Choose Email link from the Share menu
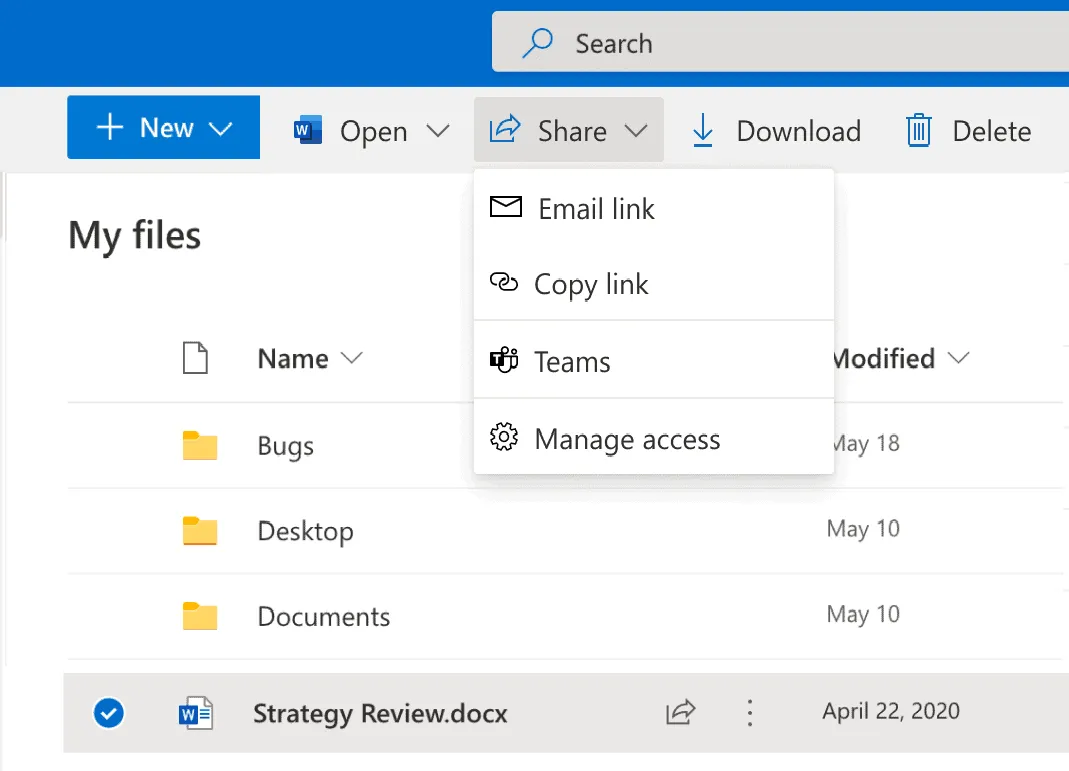 click(596, 208)
